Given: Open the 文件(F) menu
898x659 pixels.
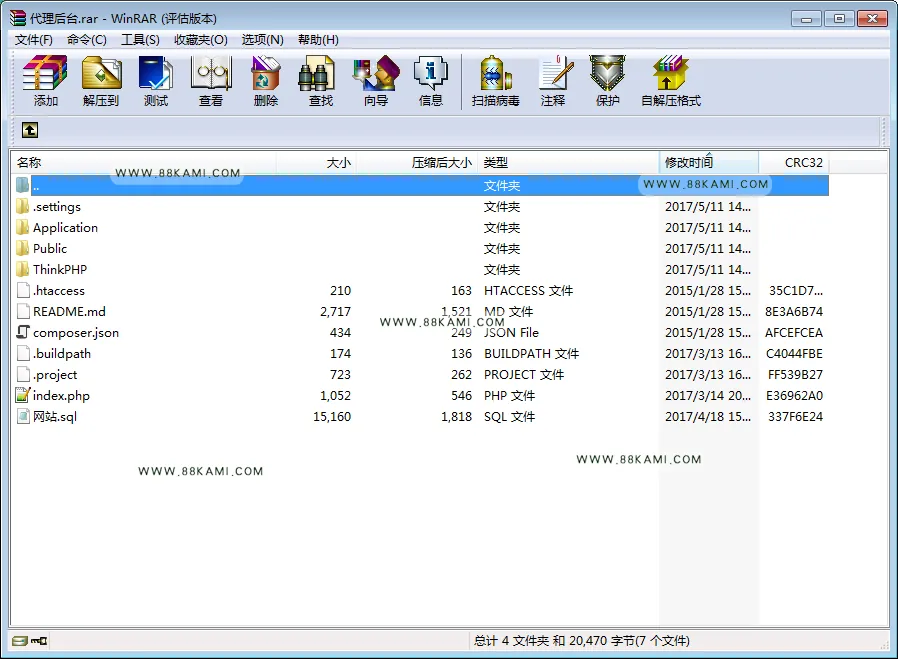Looking at the screenshot, I should [x=34, y=40].
